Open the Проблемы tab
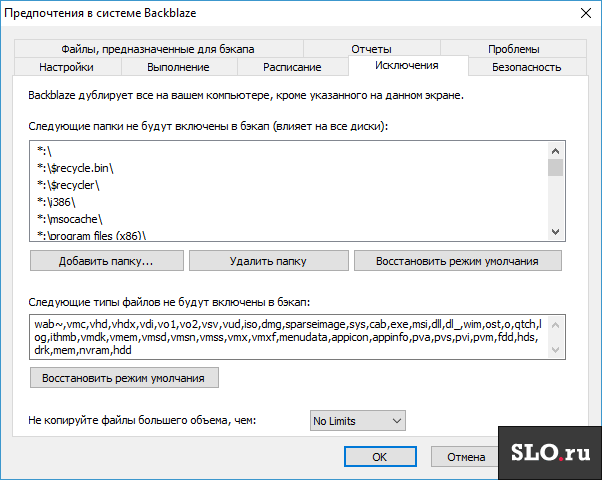Viewport: 602px width, 480px height. [x=513, y=49]
